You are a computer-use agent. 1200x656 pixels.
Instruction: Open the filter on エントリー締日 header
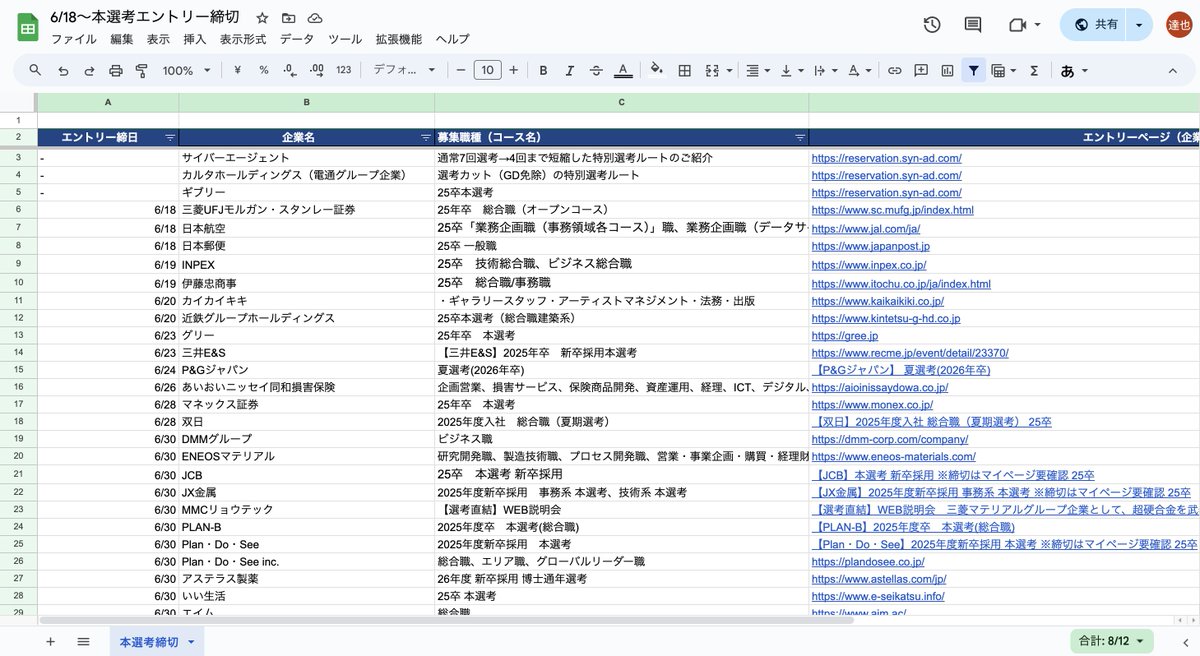(170, 137)
